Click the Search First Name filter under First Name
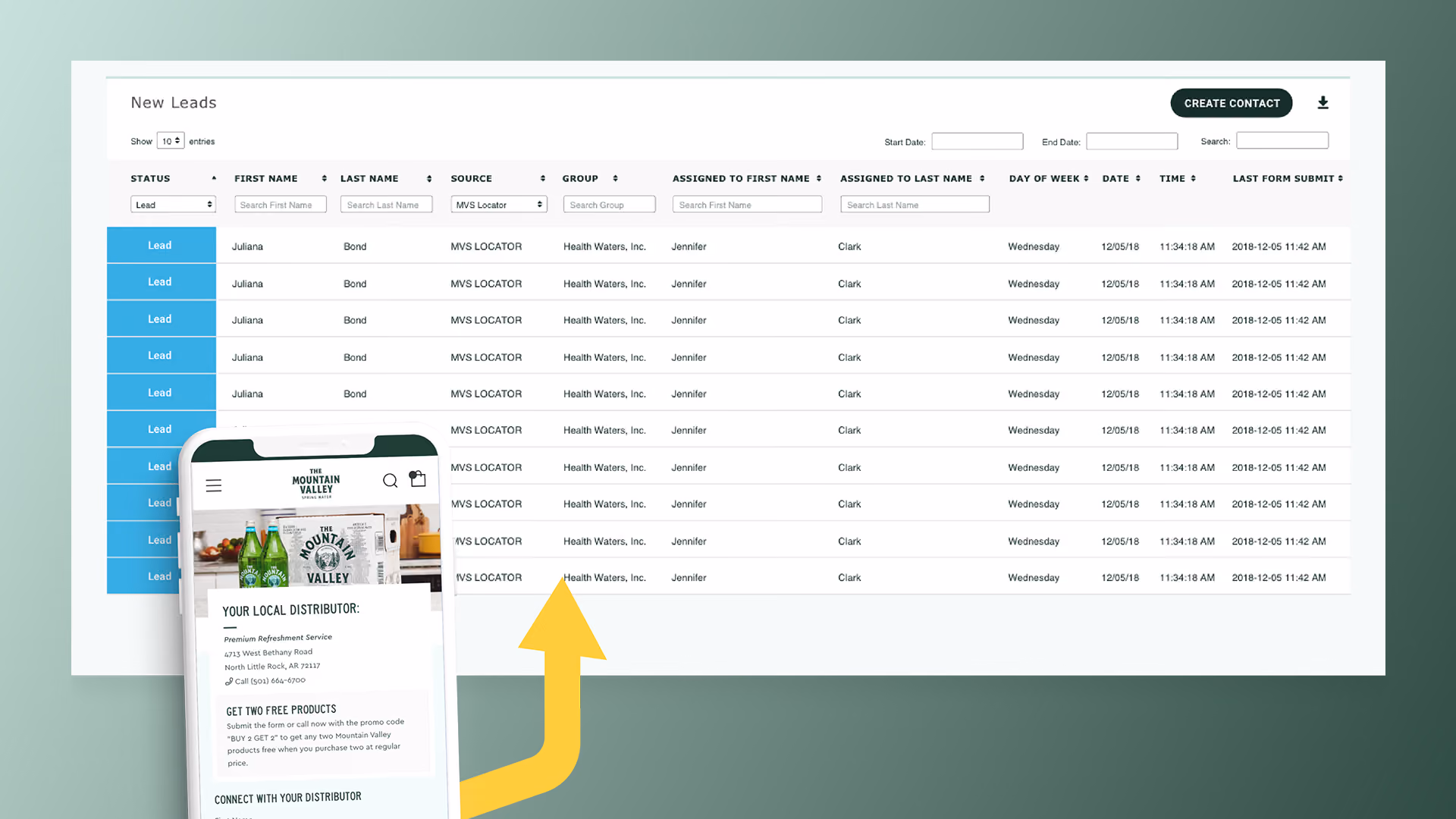 click(281, 205)
